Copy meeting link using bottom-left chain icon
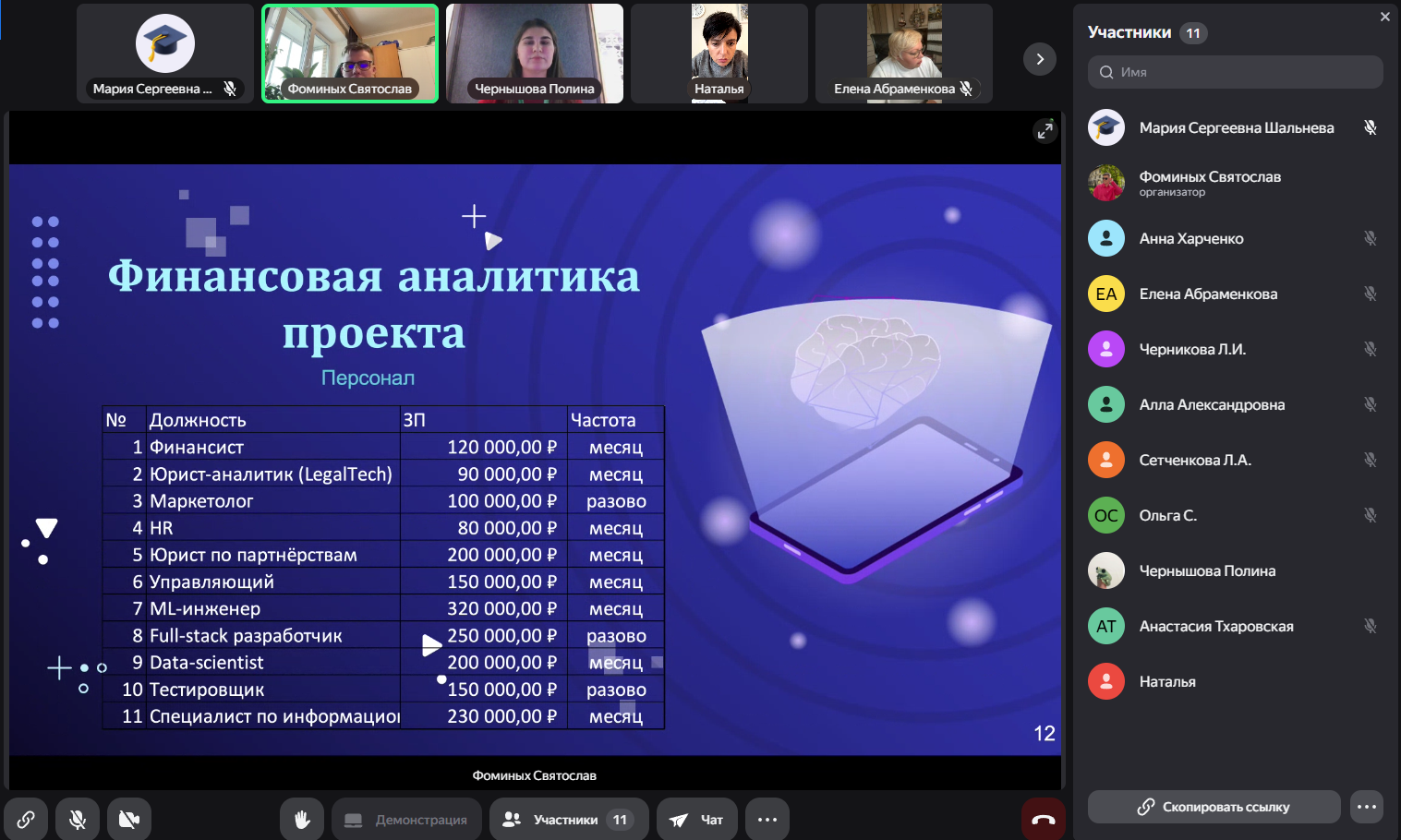 (x=26, y=820)
